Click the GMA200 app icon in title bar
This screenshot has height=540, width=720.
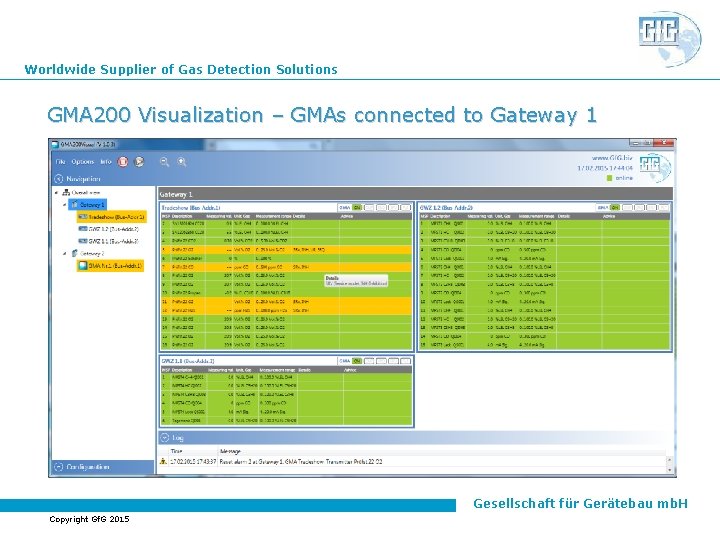(56, 144)
